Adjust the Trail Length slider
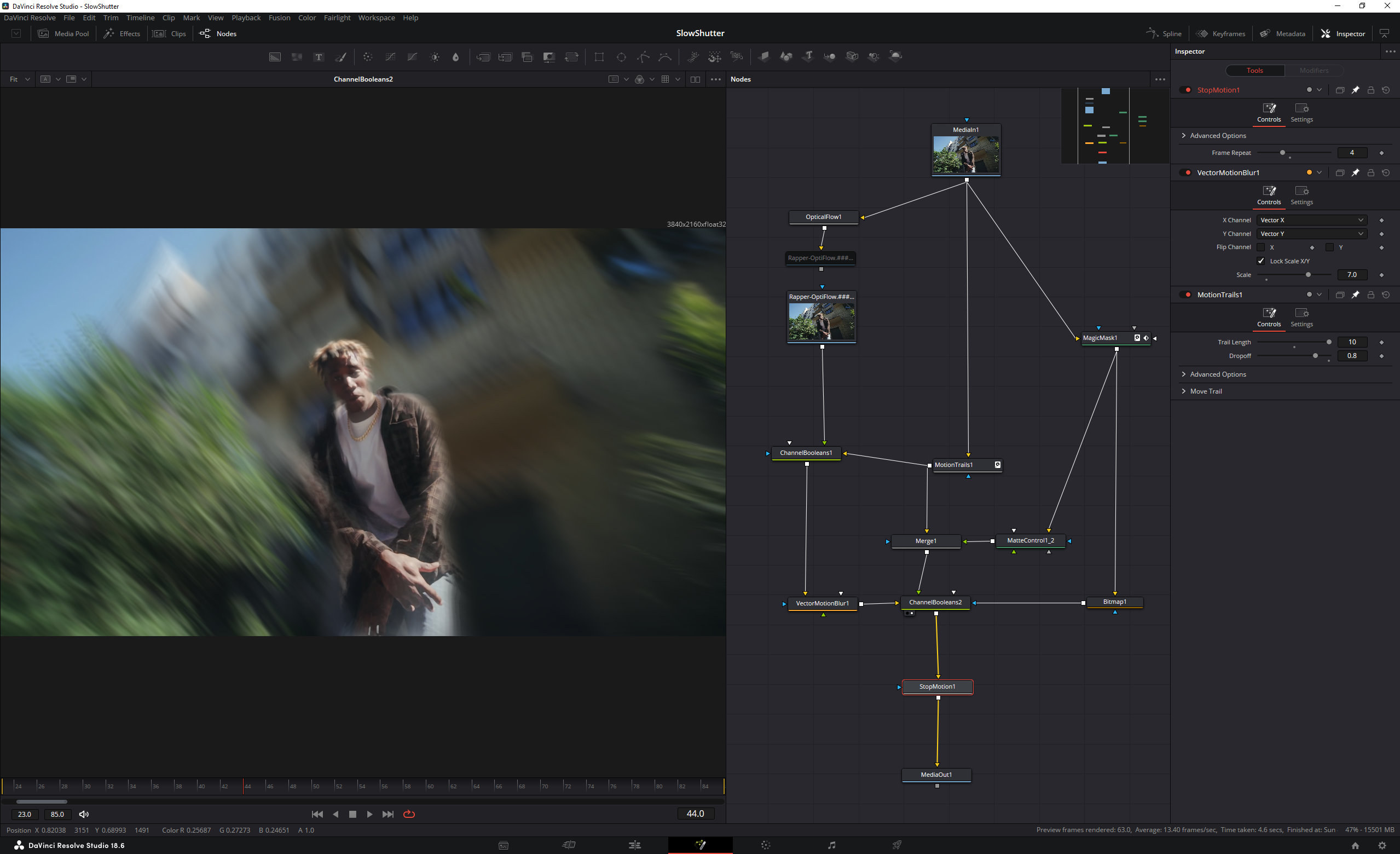Screen dimensions: 1400x854 click(x=1328, y=342)
